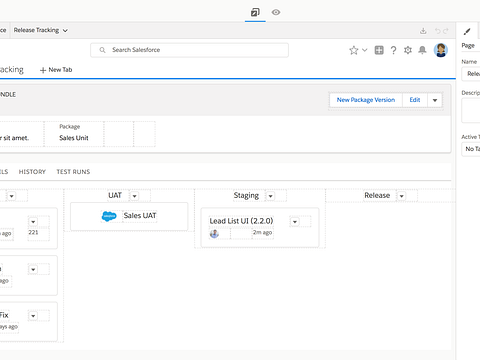Open more actions dropdown beside Edit

tap(435, 100)
